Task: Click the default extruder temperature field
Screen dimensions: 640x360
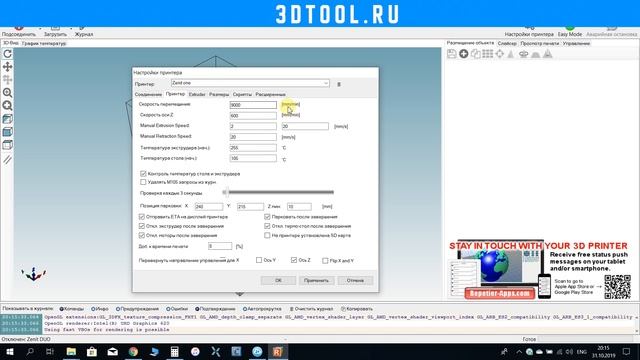Action: (253, 148)
